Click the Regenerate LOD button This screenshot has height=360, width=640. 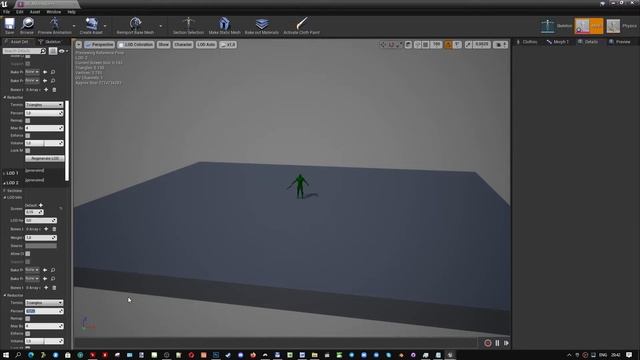tap(44, 158)
